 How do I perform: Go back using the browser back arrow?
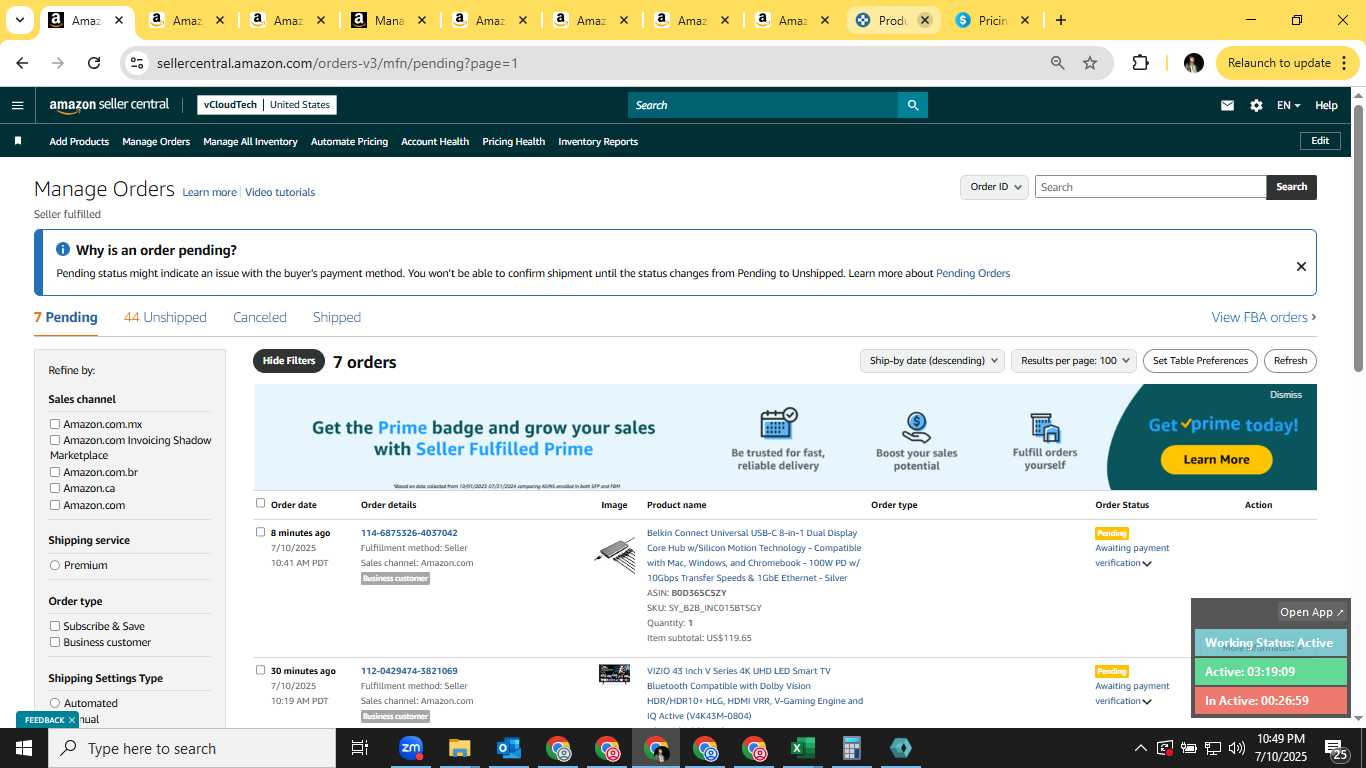22,63
